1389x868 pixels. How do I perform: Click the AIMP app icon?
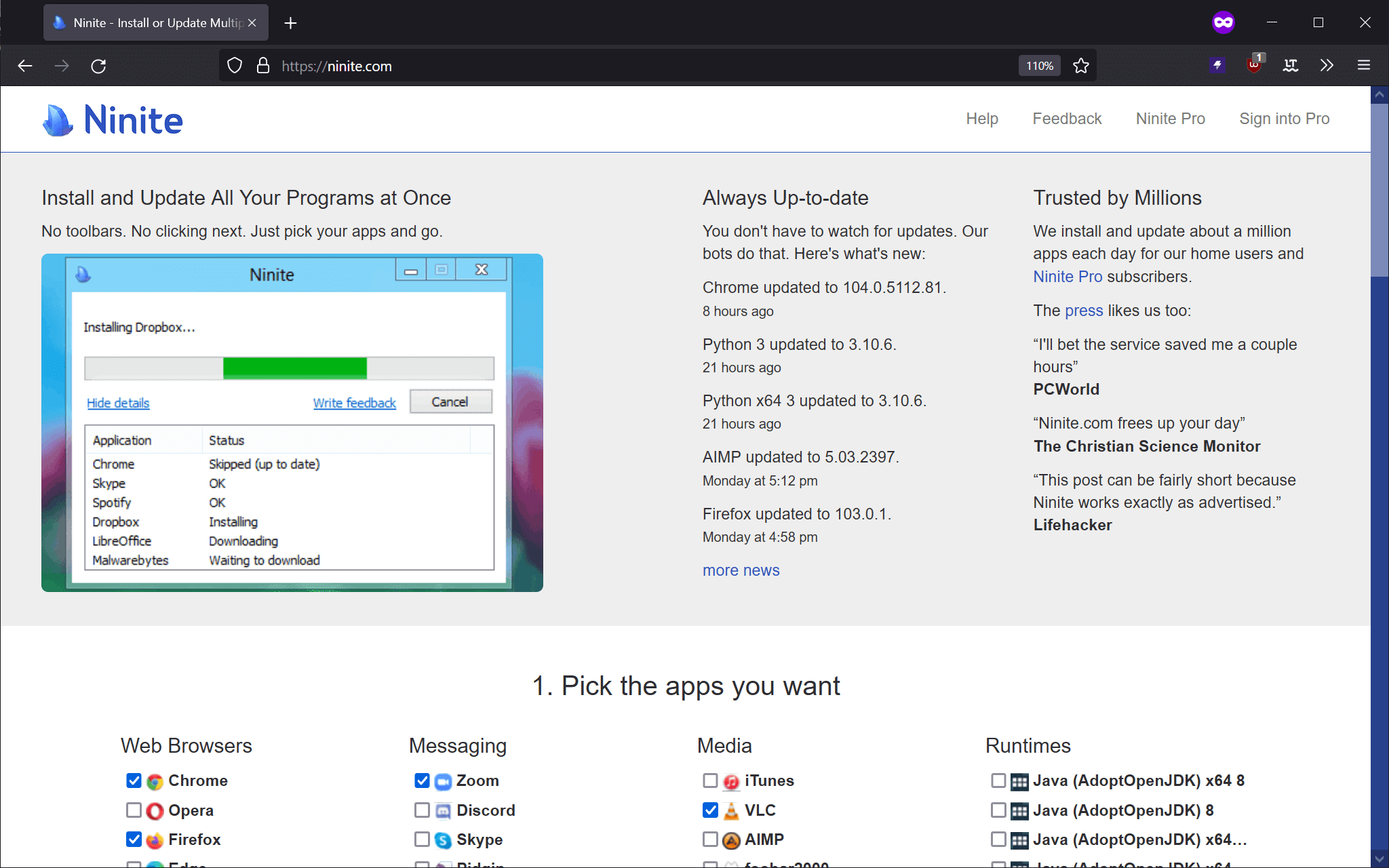pos(731,841)
